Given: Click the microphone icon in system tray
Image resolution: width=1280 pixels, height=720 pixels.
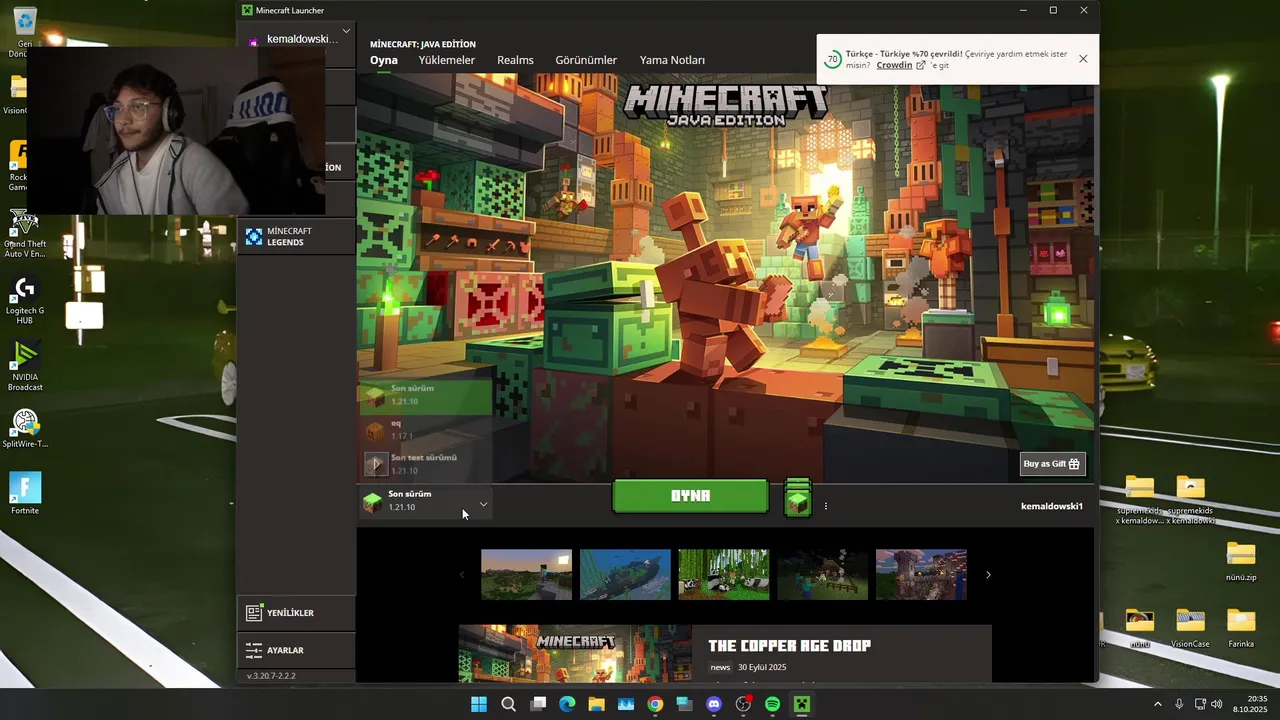Looking at the screenshot, I should (x=1179, y=704).
